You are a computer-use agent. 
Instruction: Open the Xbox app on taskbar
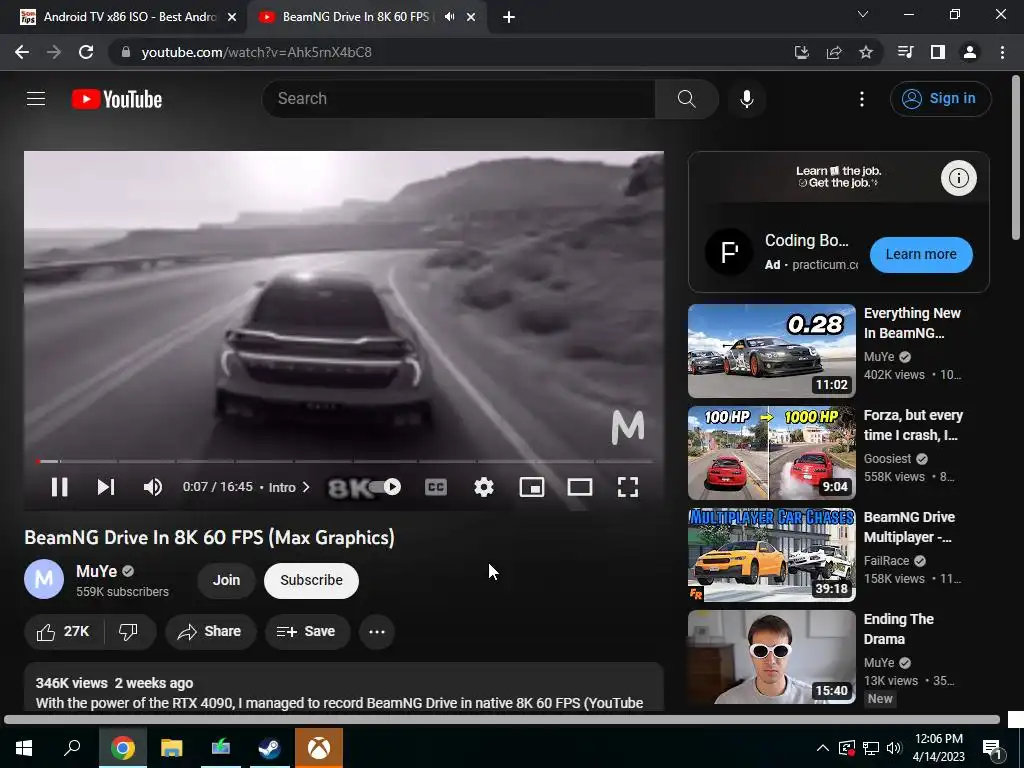tap(319, 748)
